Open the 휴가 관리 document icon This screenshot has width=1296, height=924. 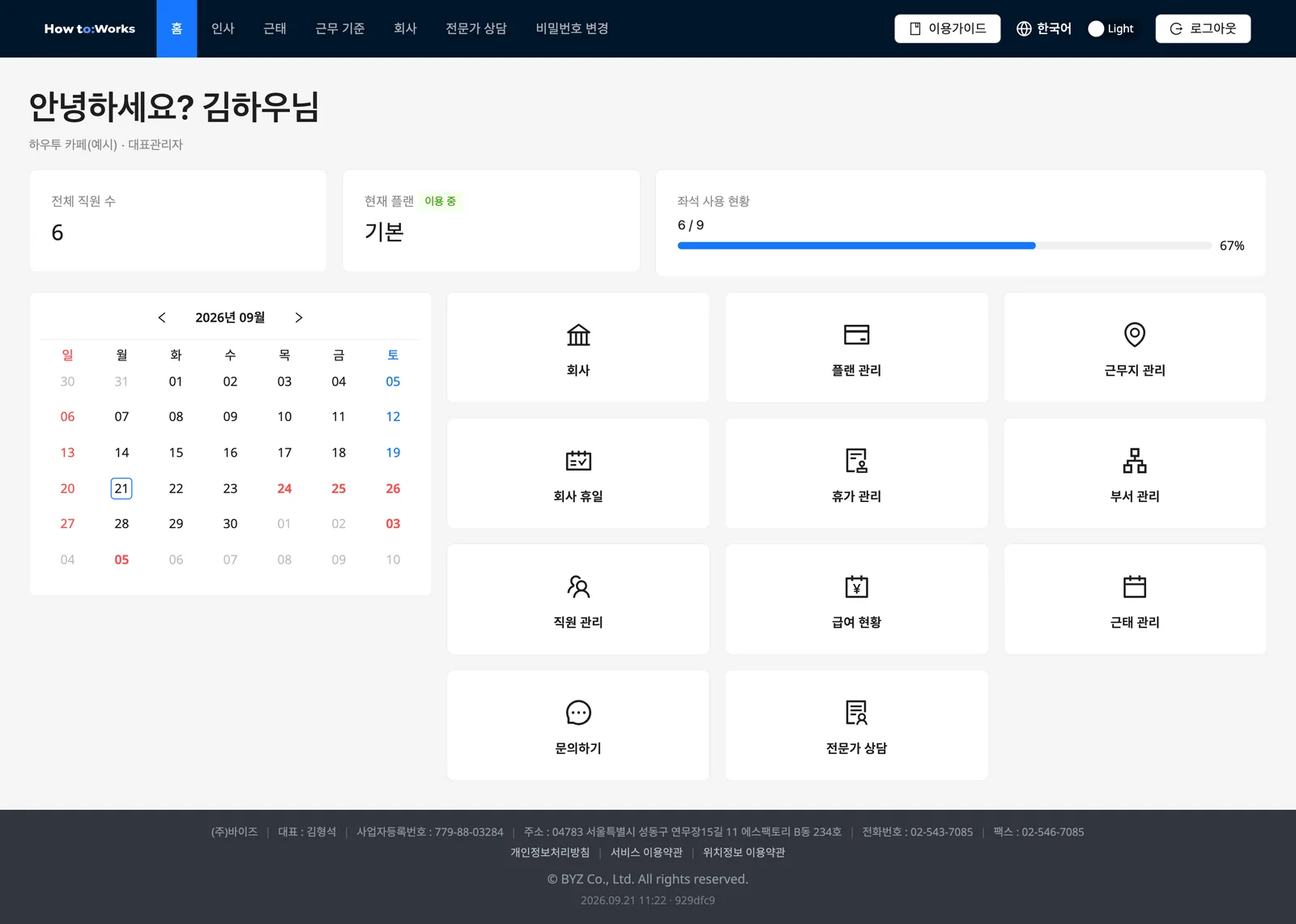856,460
